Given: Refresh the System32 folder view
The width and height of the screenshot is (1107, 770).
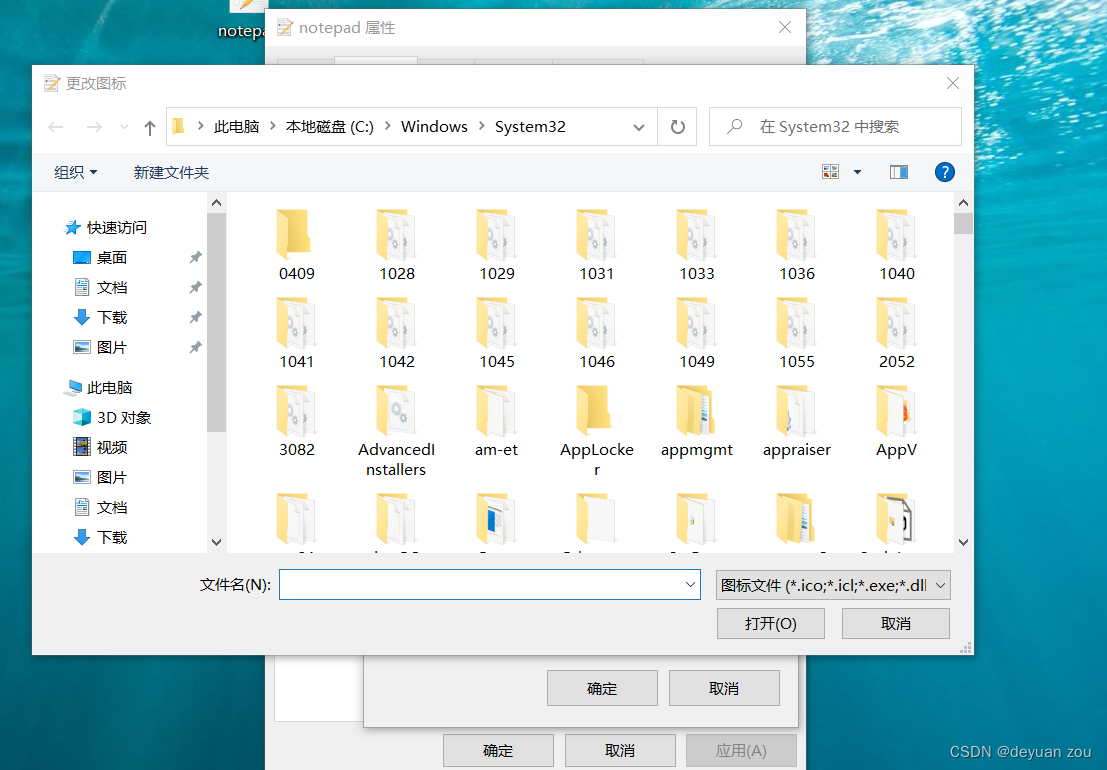Looking at the screenshot, I should [x=677, y=126].
